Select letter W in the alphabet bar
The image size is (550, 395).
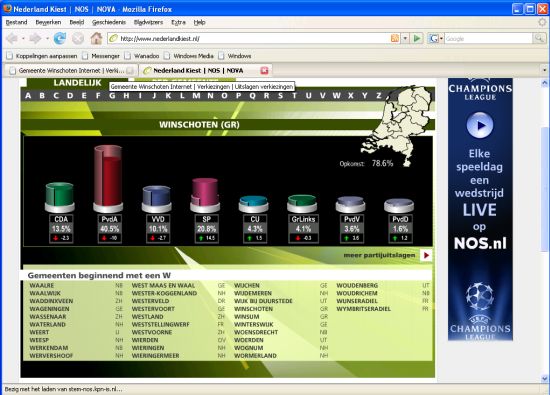(x=336, y=95)
